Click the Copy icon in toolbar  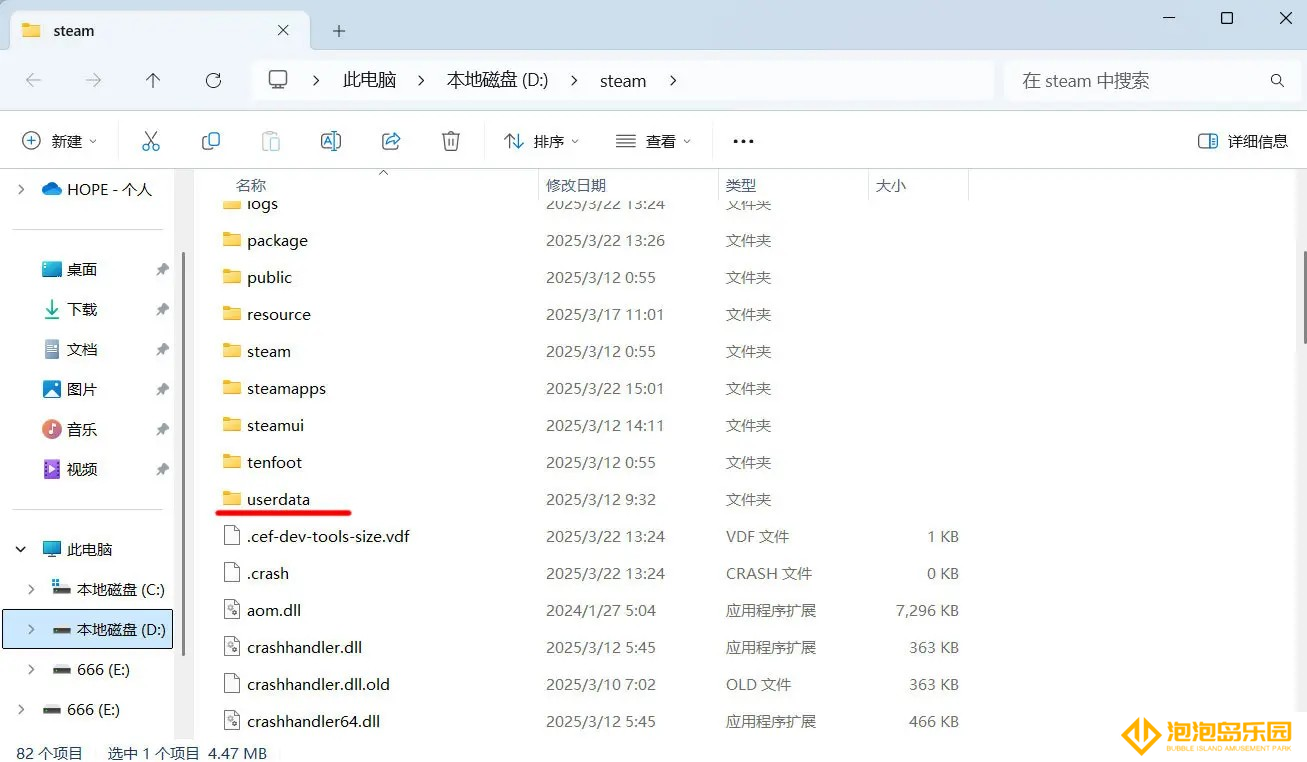click(211, 141)
